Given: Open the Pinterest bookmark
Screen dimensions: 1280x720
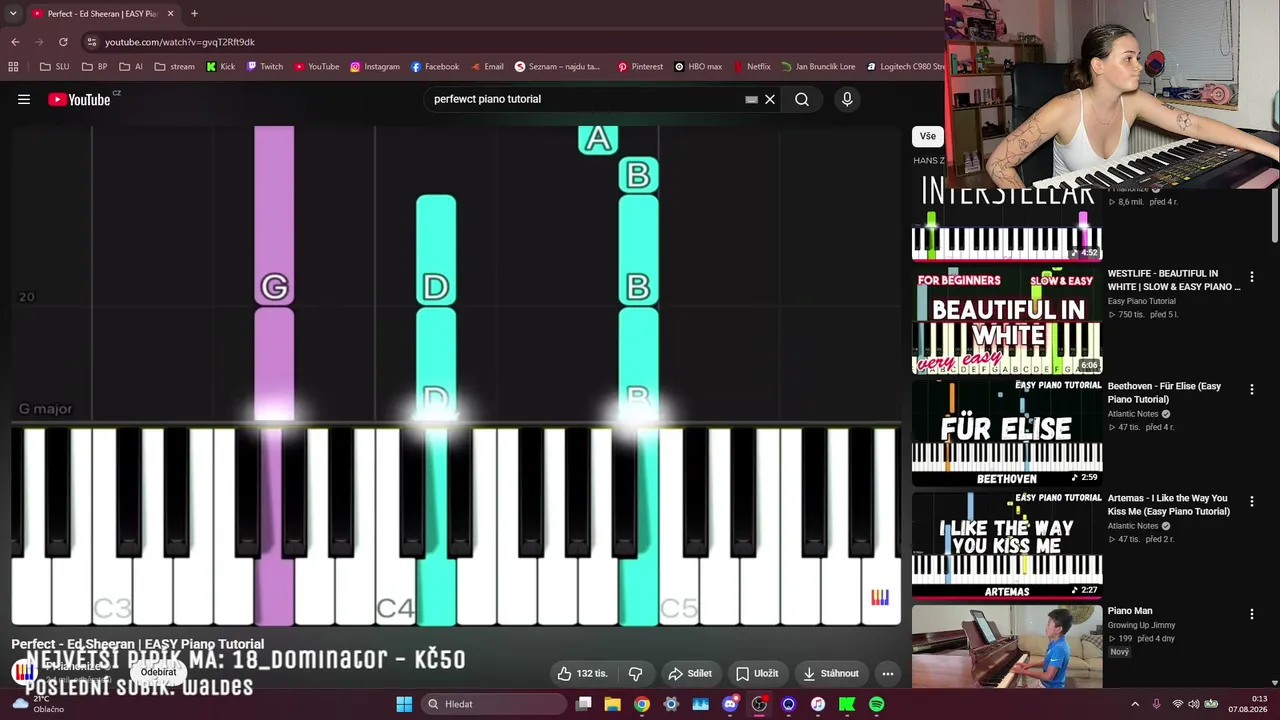Looking at the screenshot, I should click(640, 67).
